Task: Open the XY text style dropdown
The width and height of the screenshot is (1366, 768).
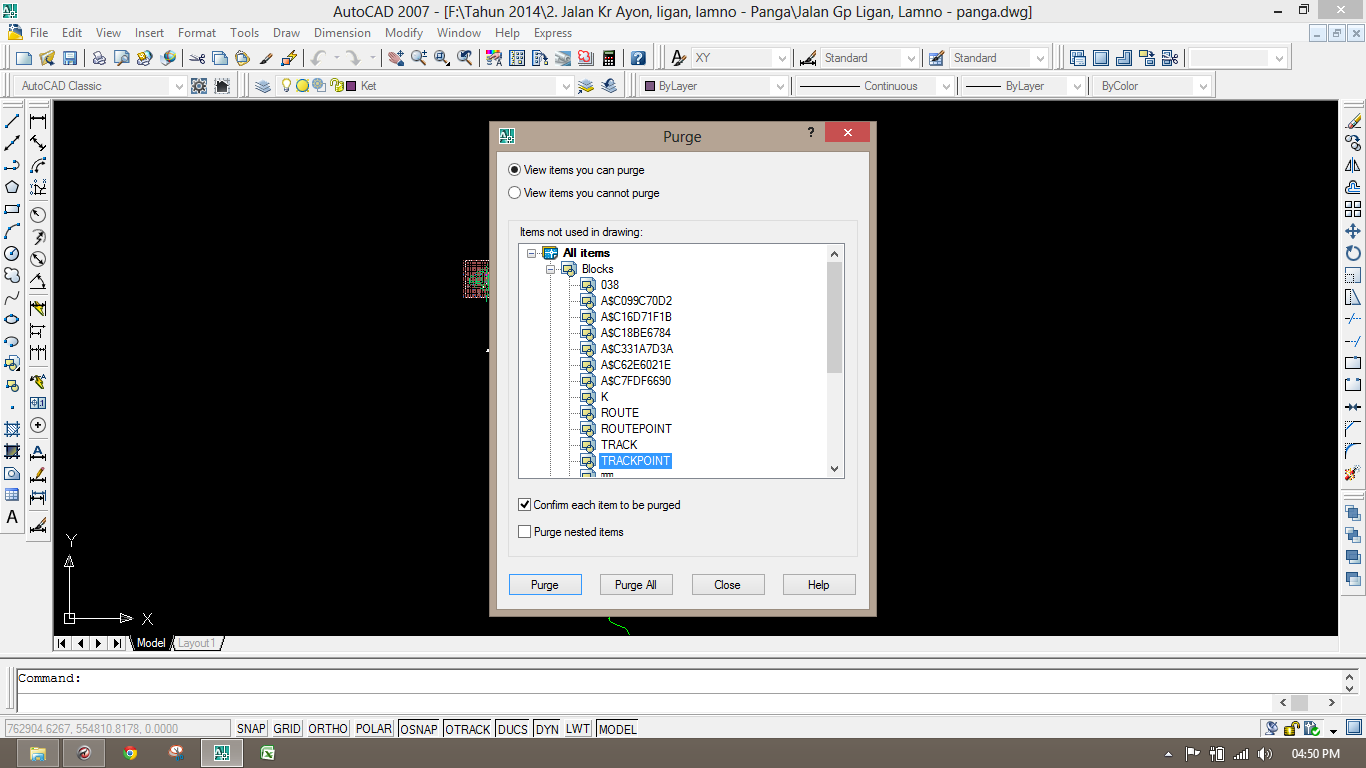Action: 781,58
